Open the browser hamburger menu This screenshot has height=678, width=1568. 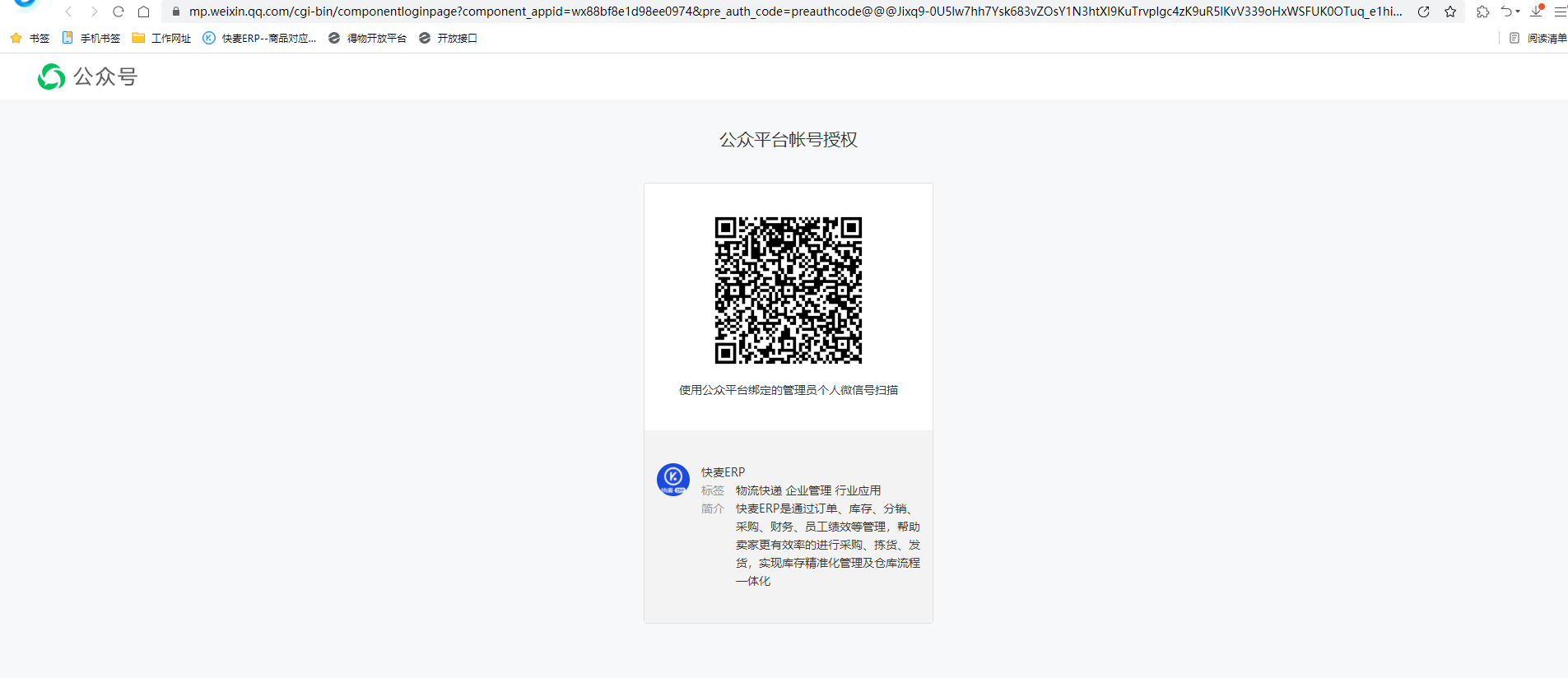click(1560, 12)
